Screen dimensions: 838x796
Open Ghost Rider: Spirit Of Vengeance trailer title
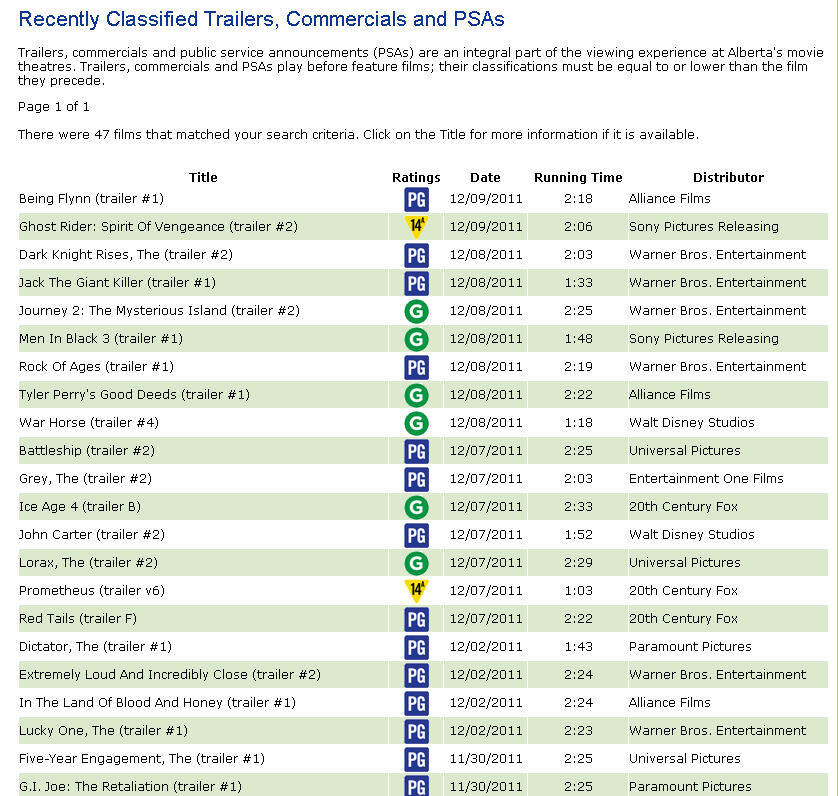click(x=158, y=227)
